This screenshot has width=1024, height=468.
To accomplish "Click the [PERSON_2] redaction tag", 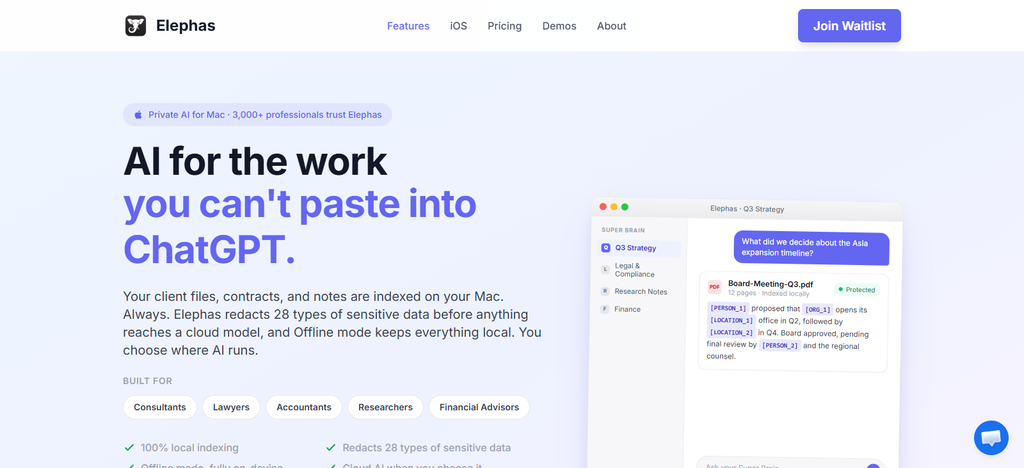I will (780, 345).
